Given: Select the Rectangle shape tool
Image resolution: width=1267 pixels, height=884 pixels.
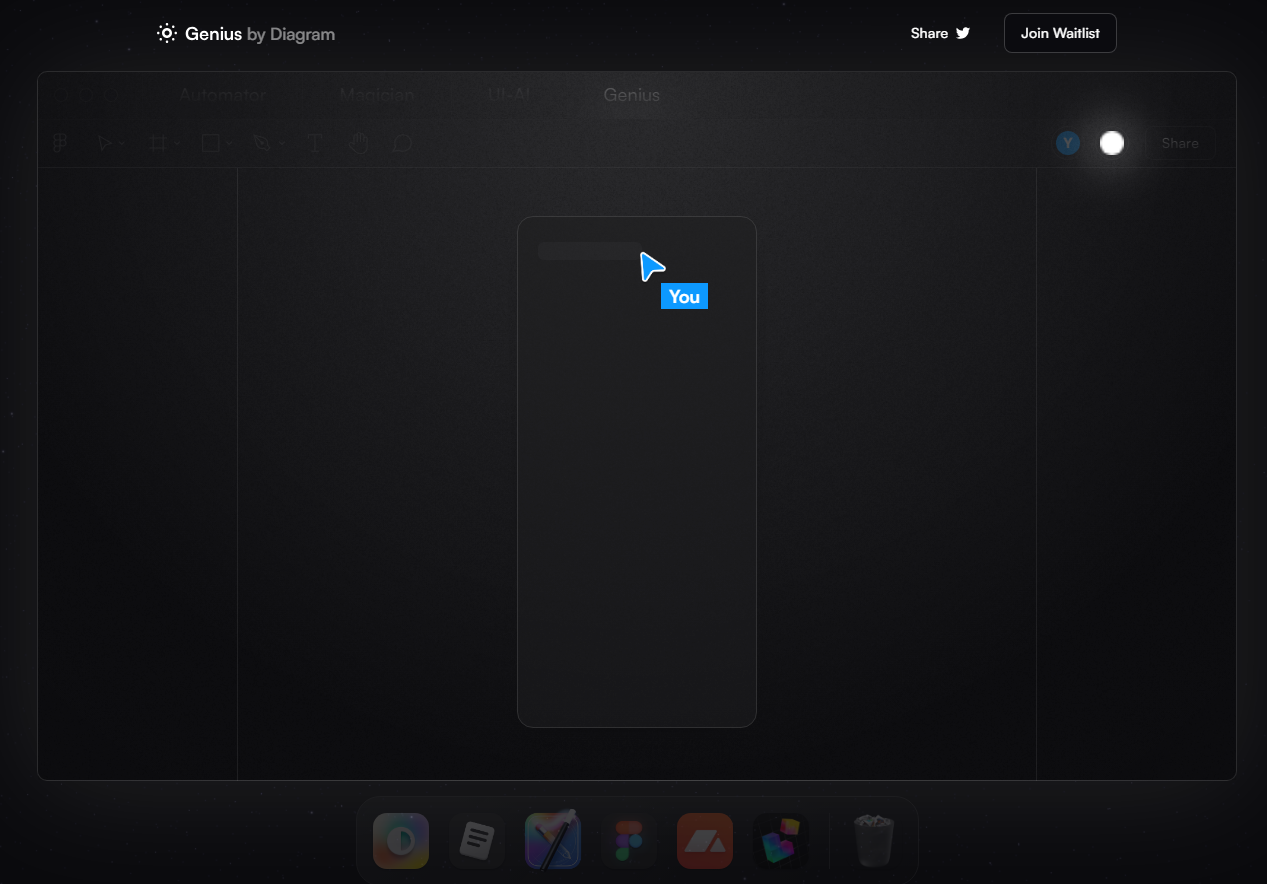Looking at the screenshot, I should (x=211, y=143).
